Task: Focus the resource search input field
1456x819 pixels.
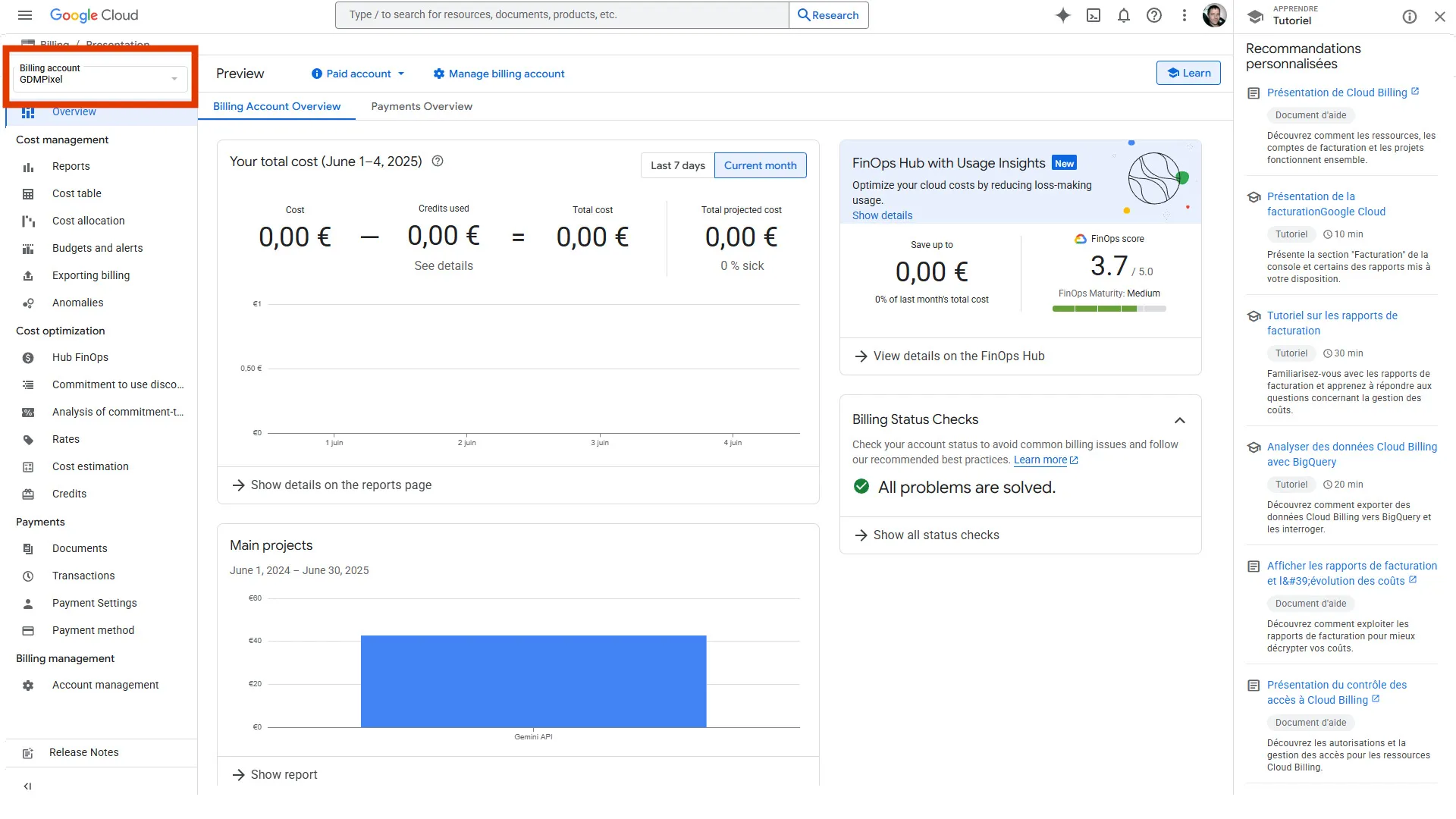Action: tap(562, 15)
